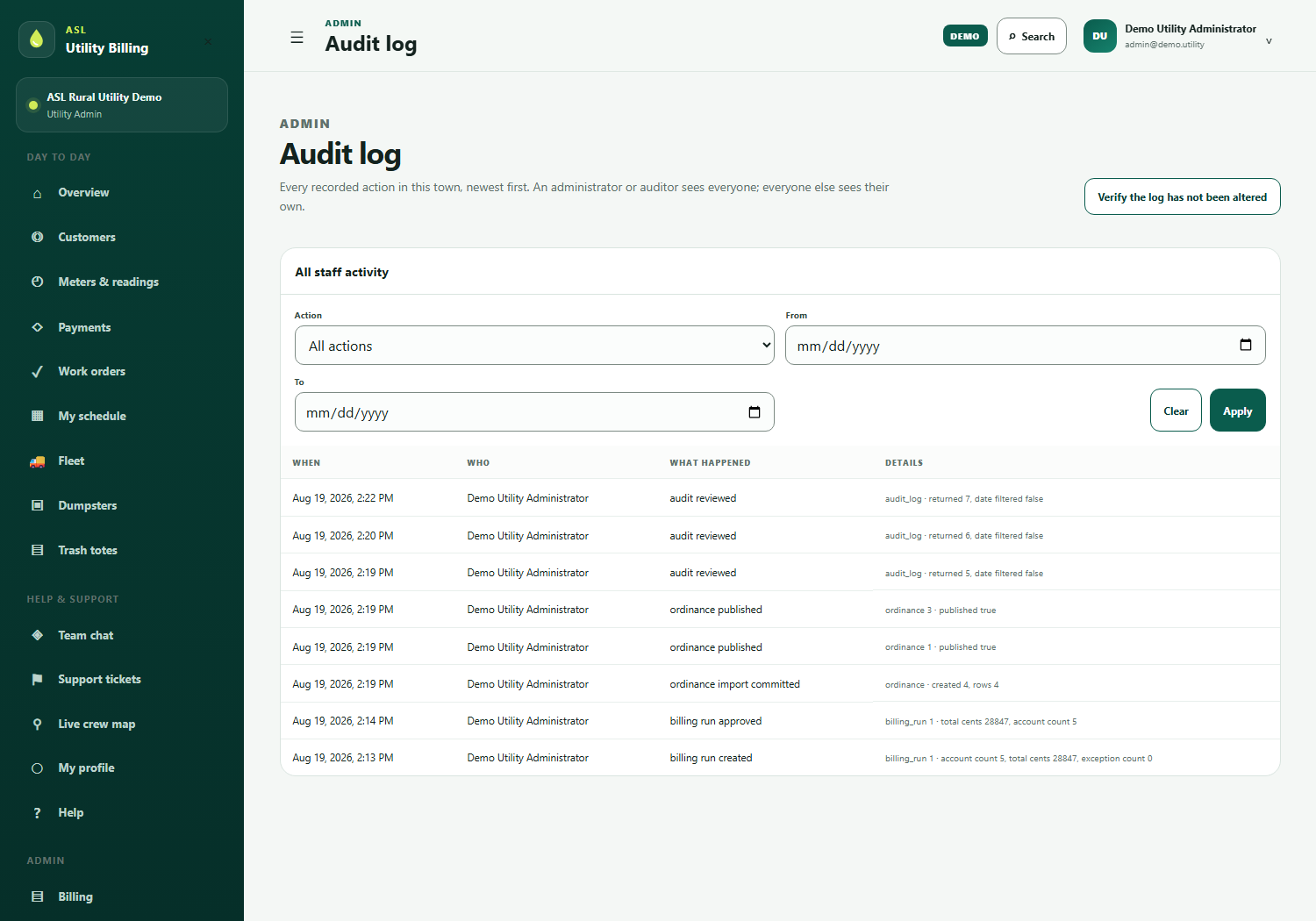Click 'billing run created' entry
The height and width of the screenshot is (921, 1316).
click(x=711, y=758)
